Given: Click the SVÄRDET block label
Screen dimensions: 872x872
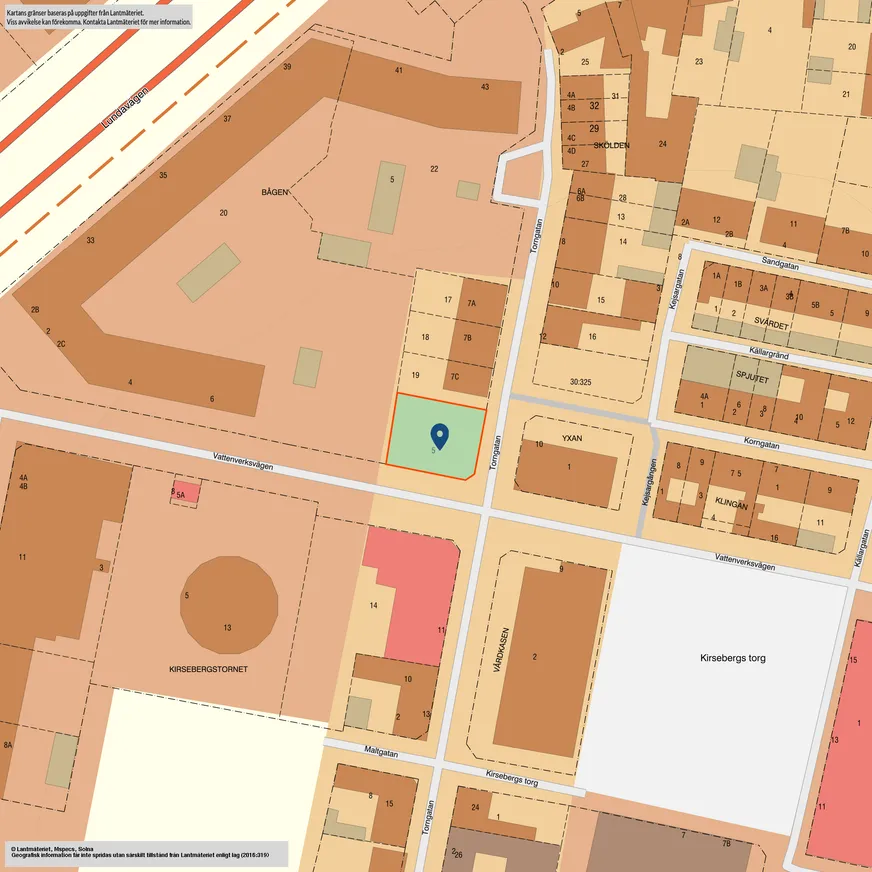Looking at the screenshot, I should click(x=771, y=324).
